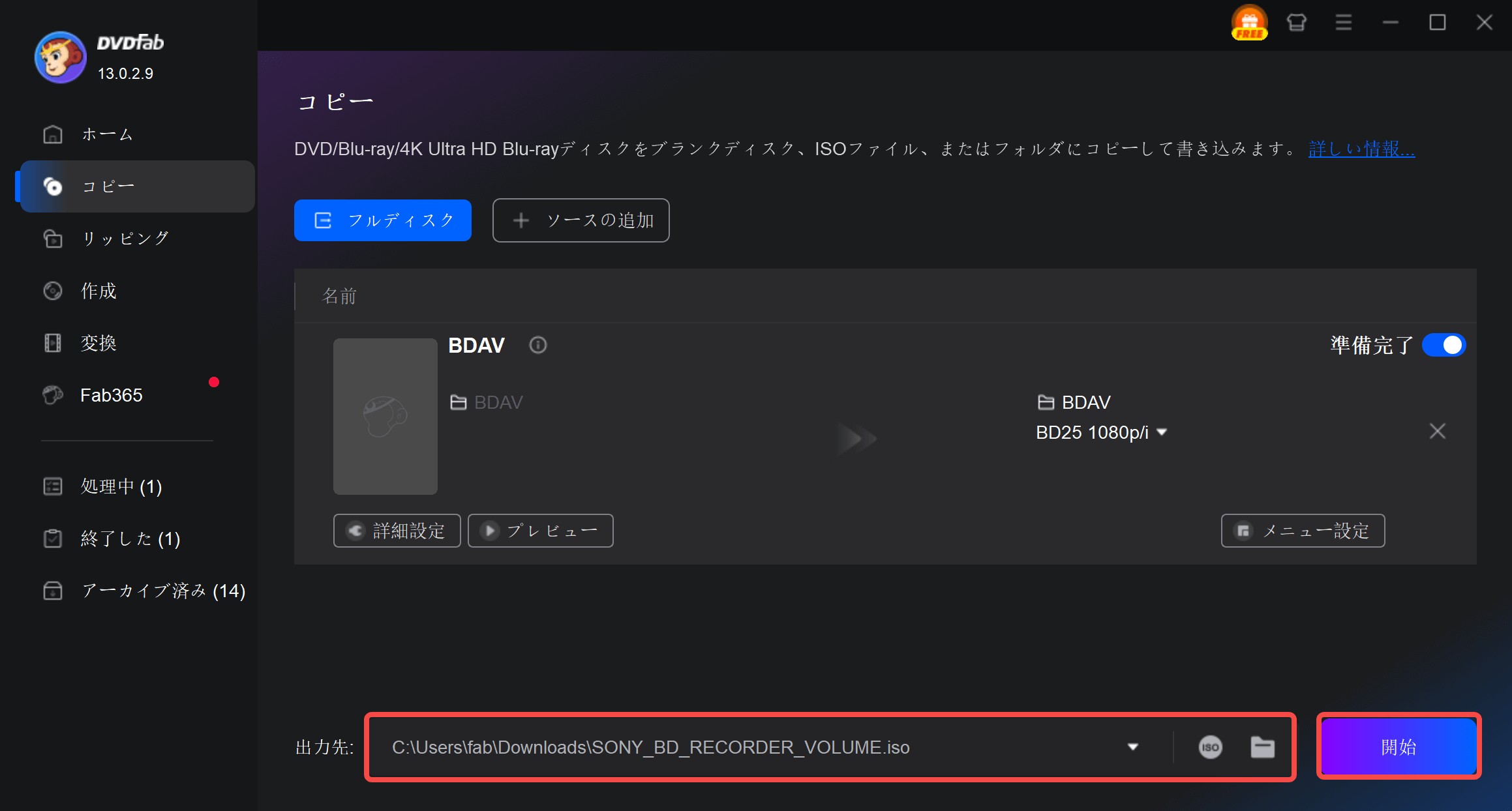This screenshot has height=811, width=1512.
Task: Open the 詳しい情報 link
Action: 1361,149
